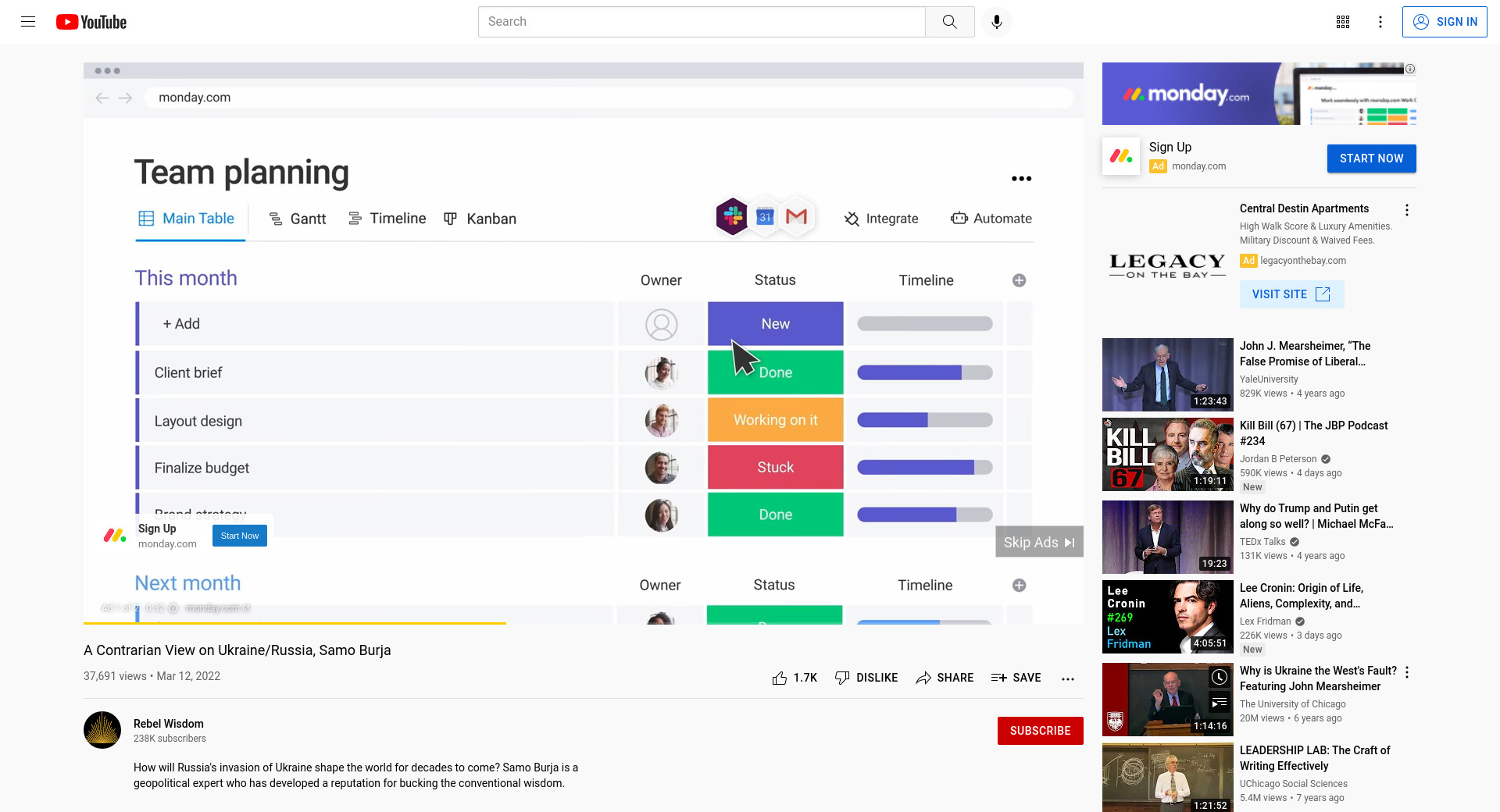Click the DISLIKE button
Image resolution: width=1500 pixels, height=812 pixels.
866,678
